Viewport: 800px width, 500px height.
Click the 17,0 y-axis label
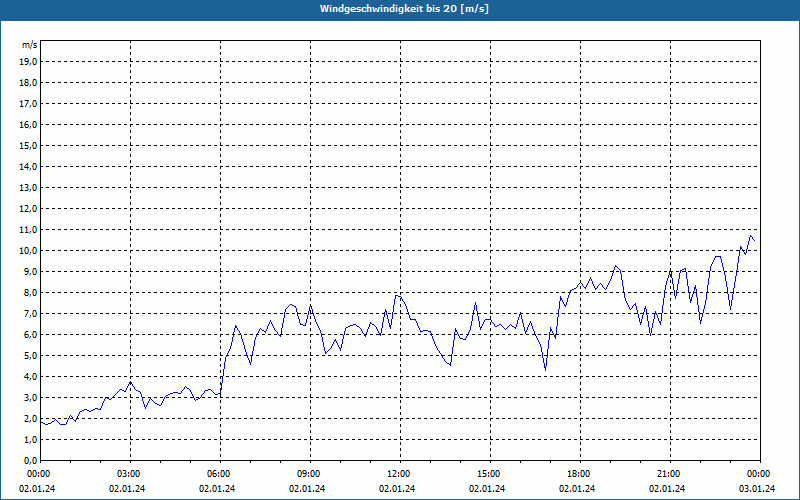[28, 104]
